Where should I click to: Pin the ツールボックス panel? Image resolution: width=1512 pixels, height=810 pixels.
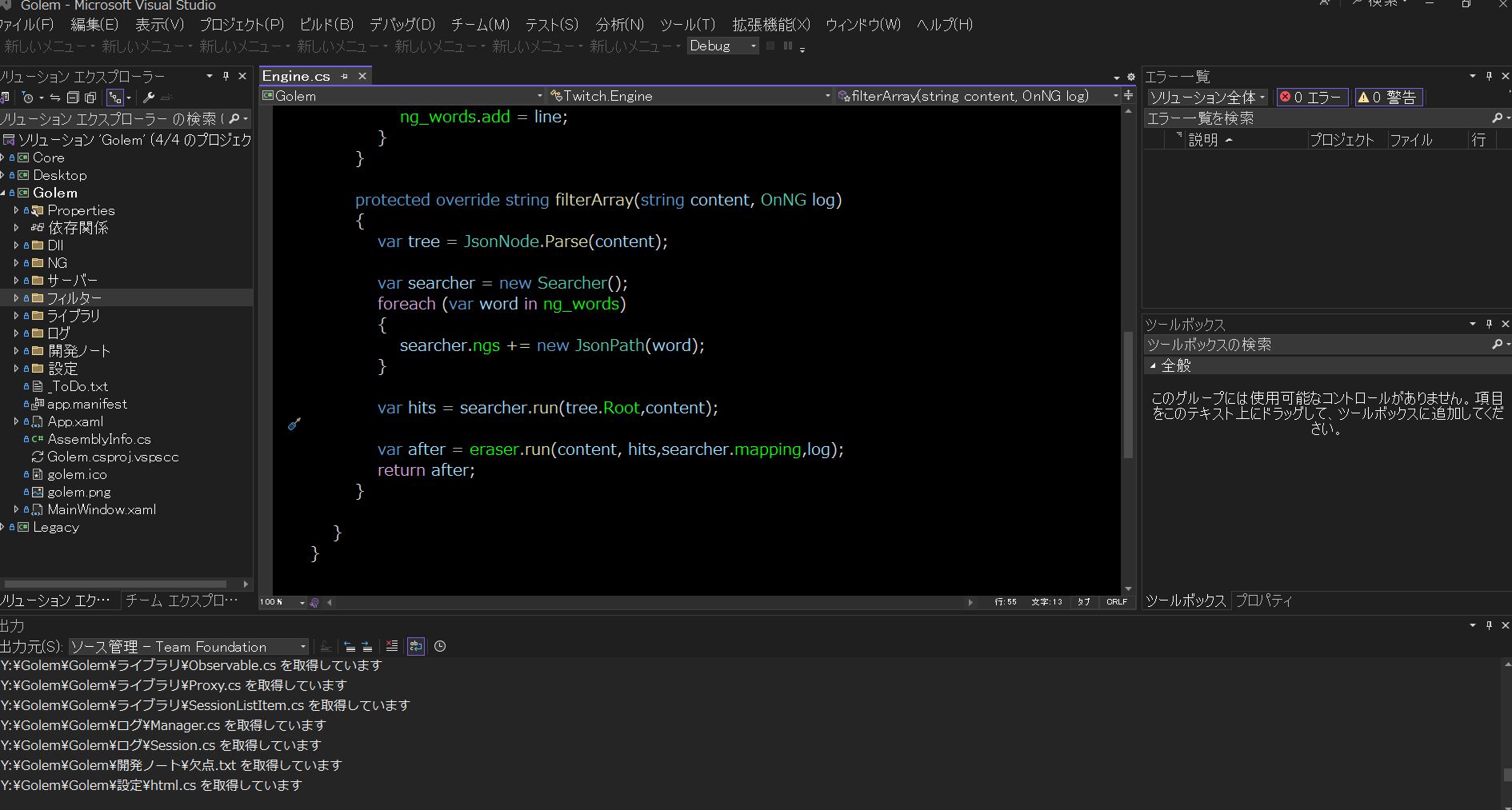[1489, 324]
